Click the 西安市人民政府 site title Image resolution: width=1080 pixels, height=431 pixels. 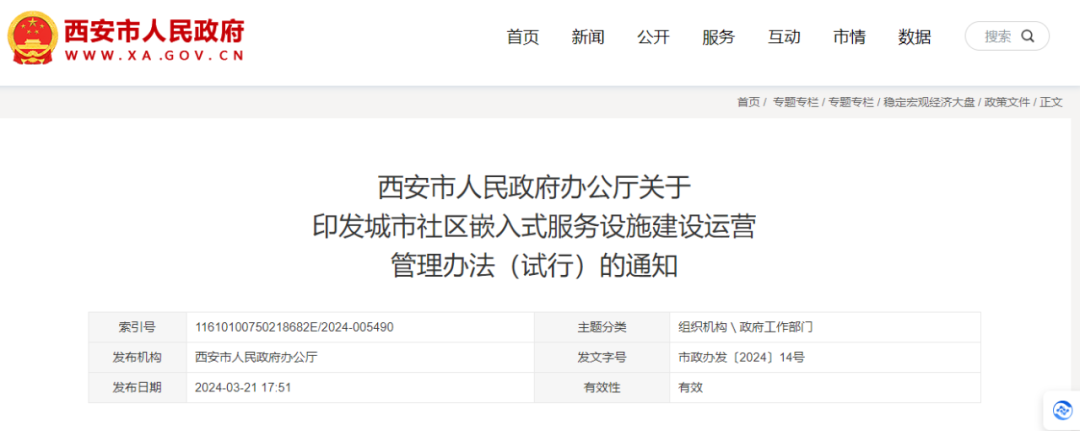[154, 31]
